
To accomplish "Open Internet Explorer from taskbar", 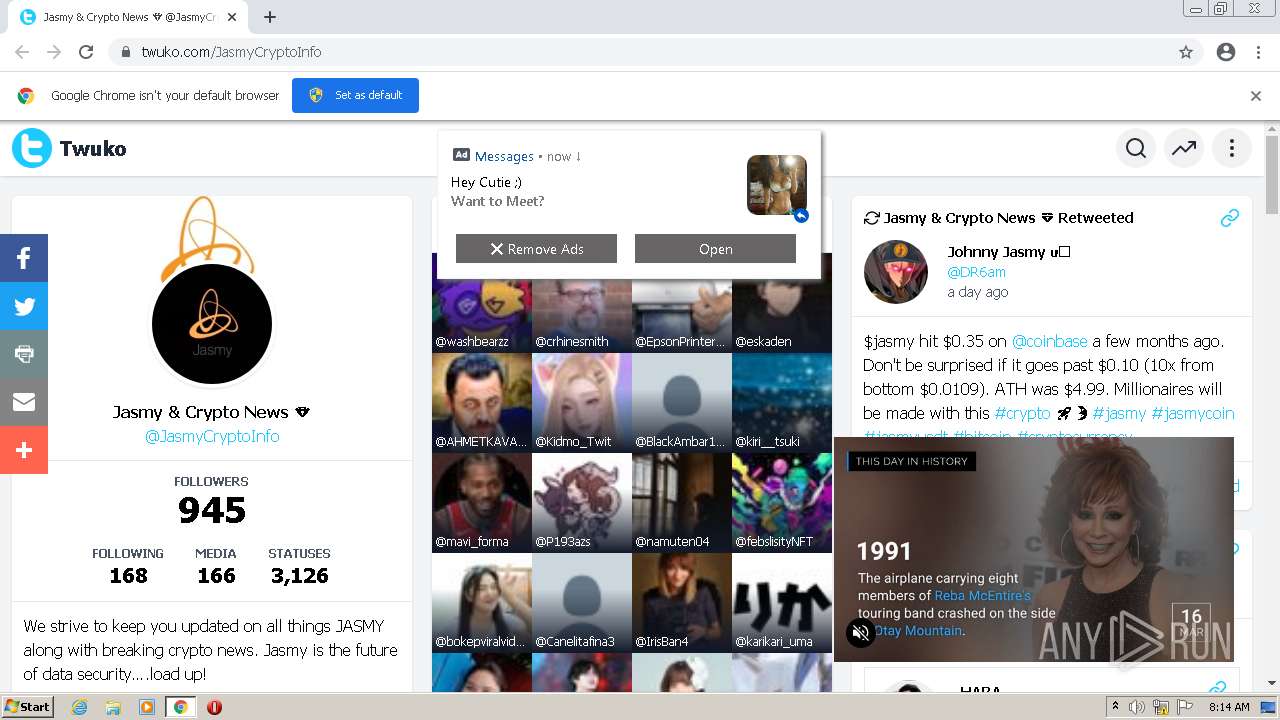I will 80,707.
